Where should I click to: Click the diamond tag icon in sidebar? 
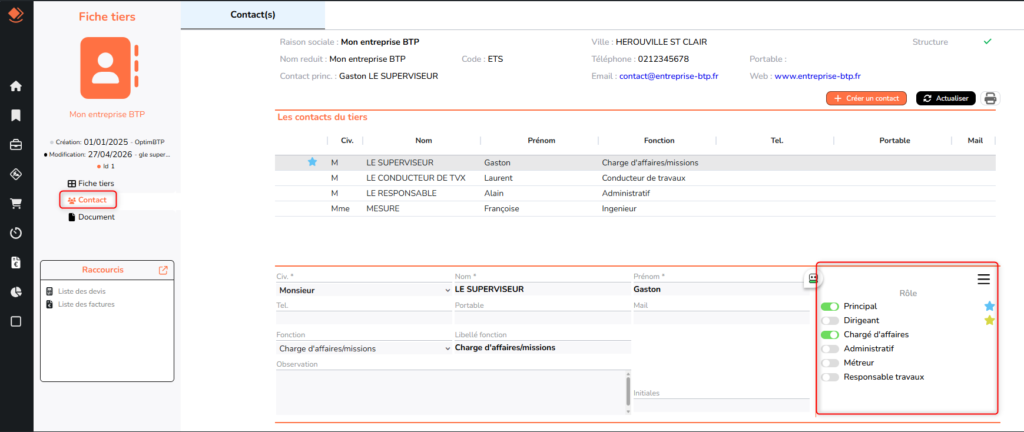pos(16,174)
